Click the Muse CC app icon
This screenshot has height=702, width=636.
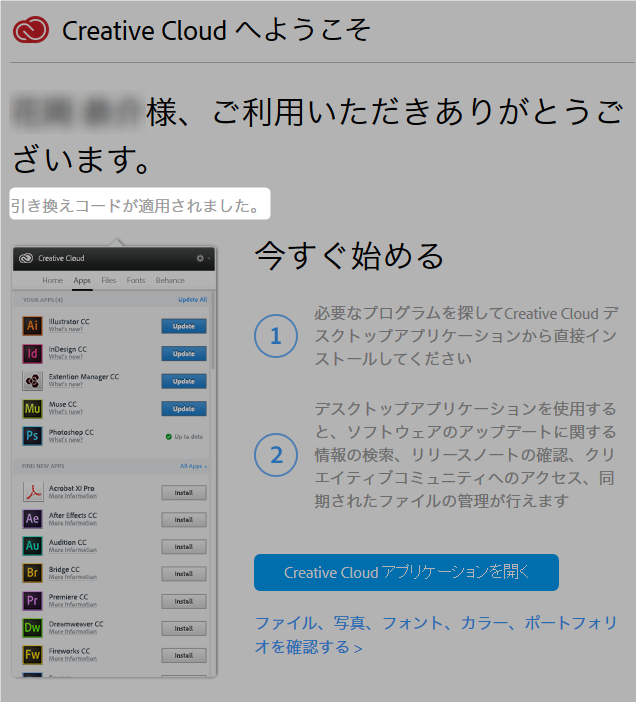[32, 408]
